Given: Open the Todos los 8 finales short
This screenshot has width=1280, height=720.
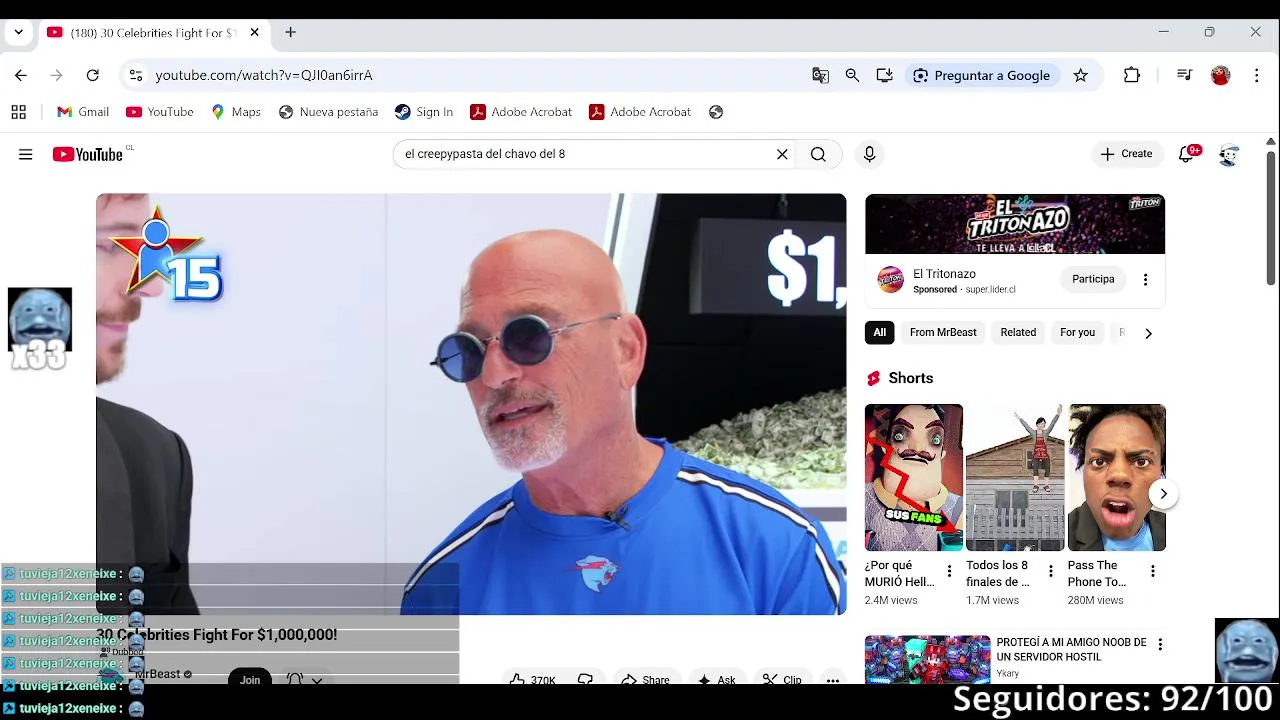Looking at the screenshot, I should pos(1015,478).
